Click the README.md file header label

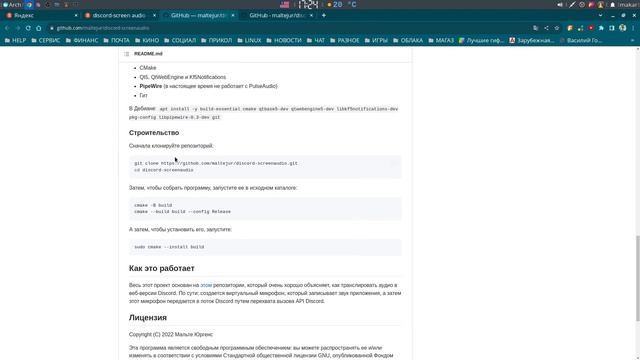click(148, 54)
